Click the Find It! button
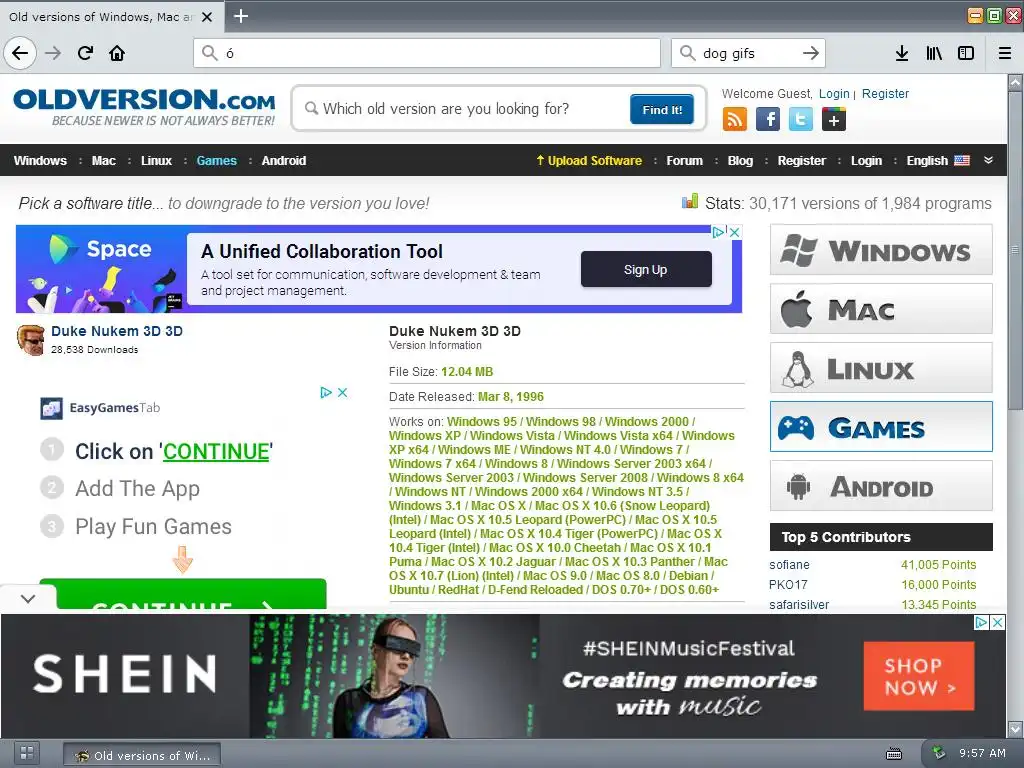Image resolution: width=1024 pixels, height=768 pixels. tap(662, 109)
